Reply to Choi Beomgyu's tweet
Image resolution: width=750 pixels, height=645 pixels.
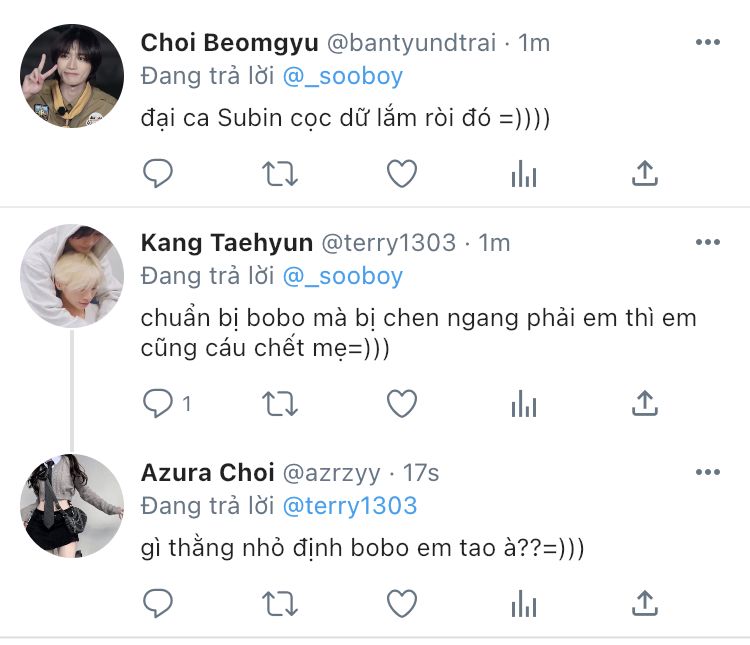(x=158, y=174)
